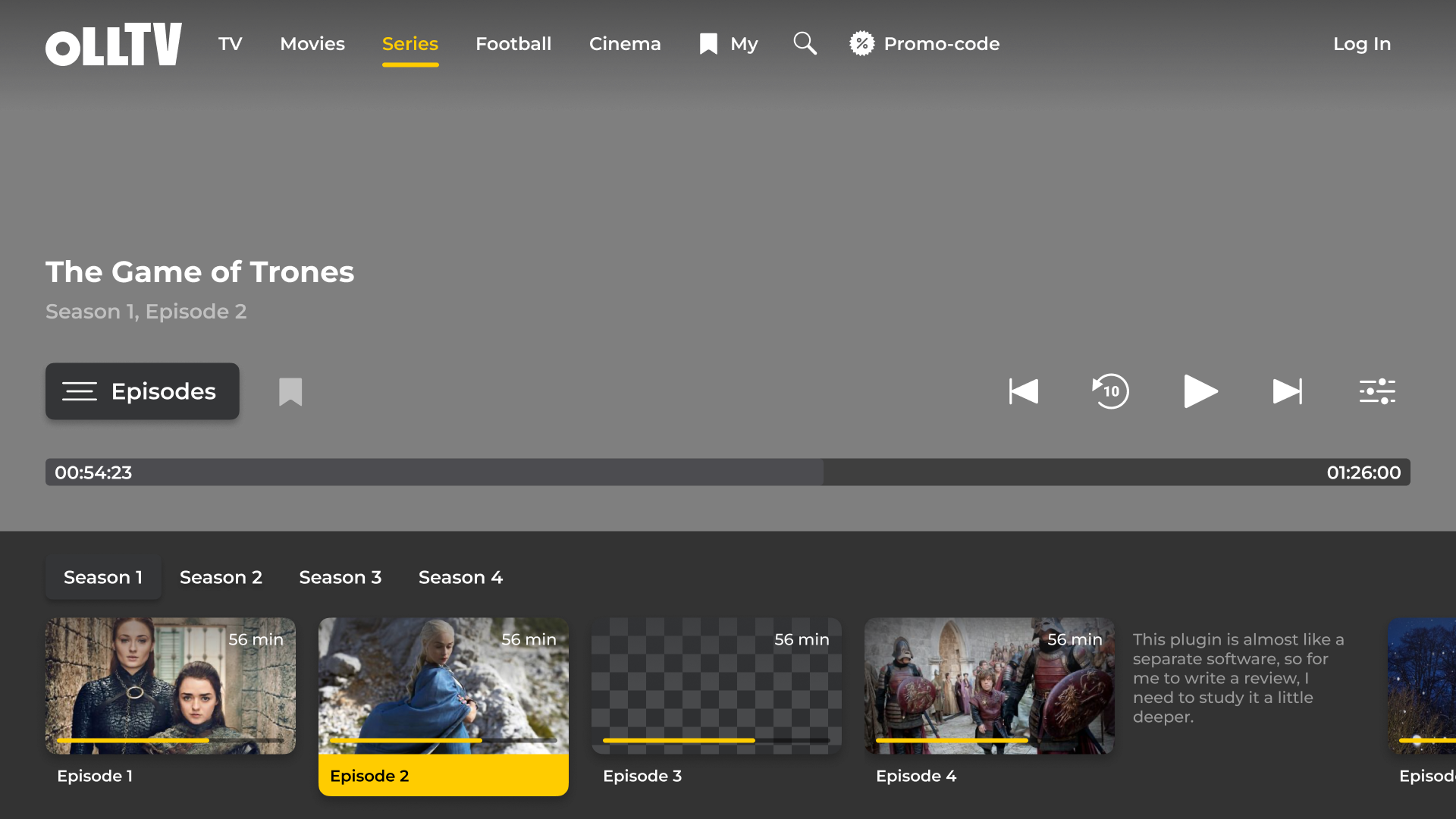Open the Promo-code page
The width and height of the screenshot is (1456, 819).
942,44
